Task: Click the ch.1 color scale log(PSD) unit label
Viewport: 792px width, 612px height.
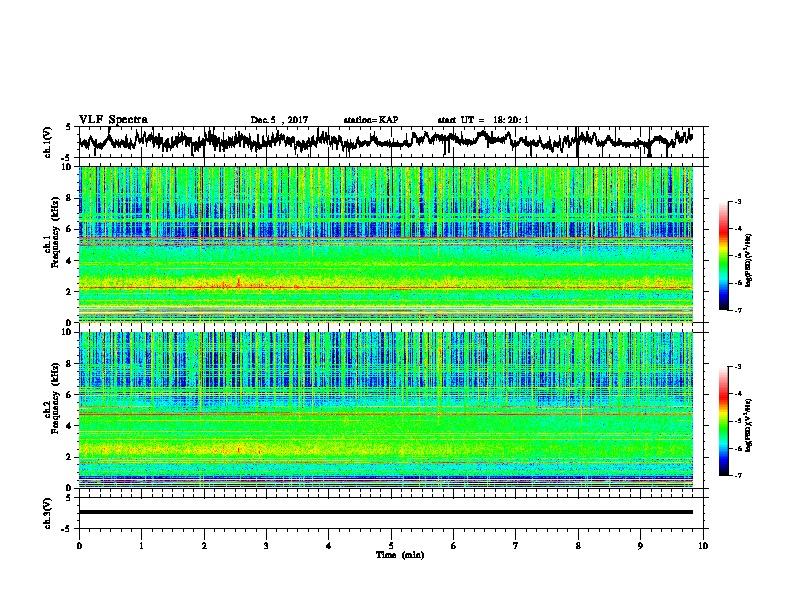Action: click(x=748, y=261)
